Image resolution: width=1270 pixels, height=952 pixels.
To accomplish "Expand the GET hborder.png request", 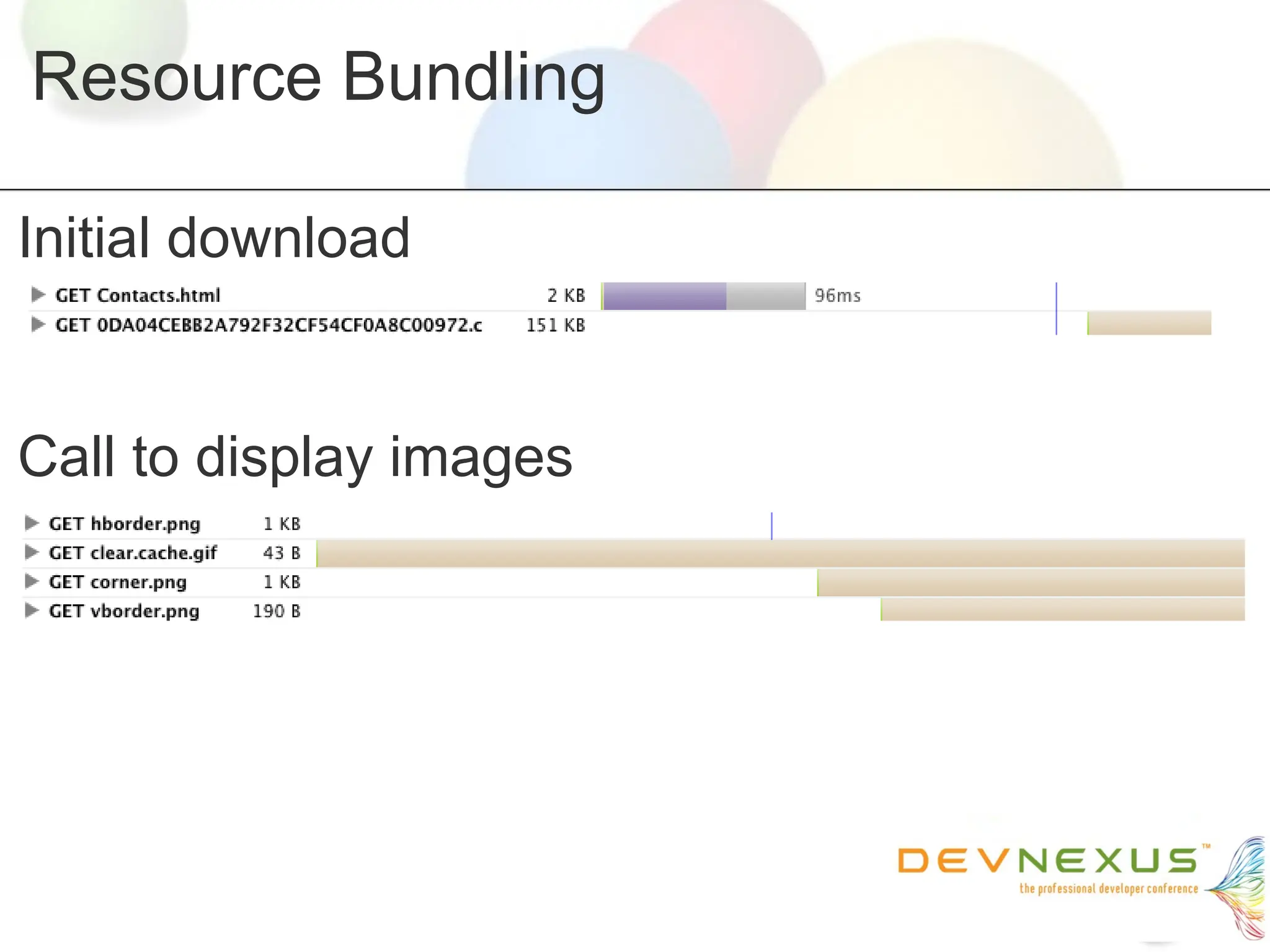I will 32,523.
